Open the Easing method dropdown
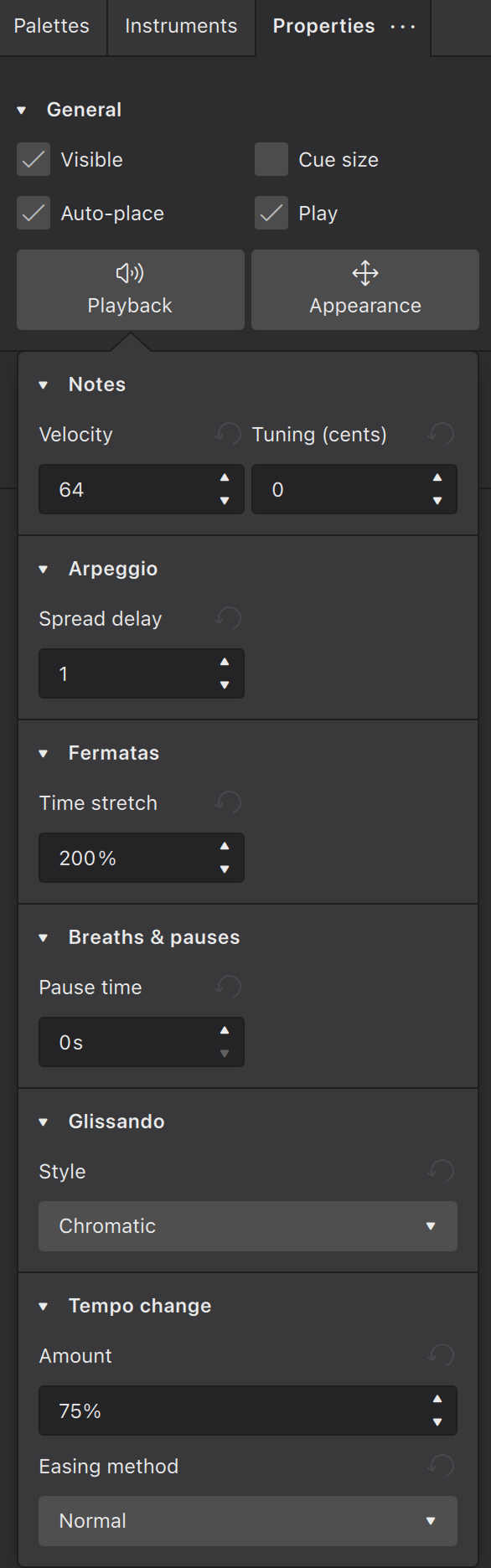The width and height of the screenshot is (491, 1568). 247,1521
